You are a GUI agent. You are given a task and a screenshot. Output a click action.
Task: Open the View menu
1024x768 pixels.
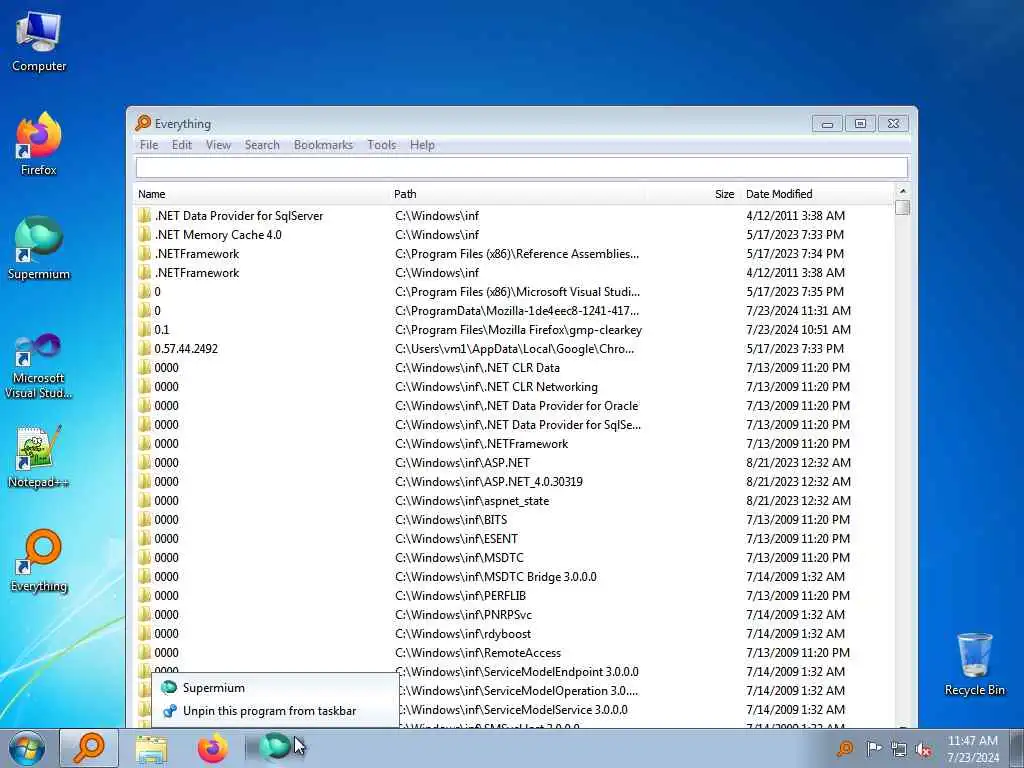[x=218, y=145]
